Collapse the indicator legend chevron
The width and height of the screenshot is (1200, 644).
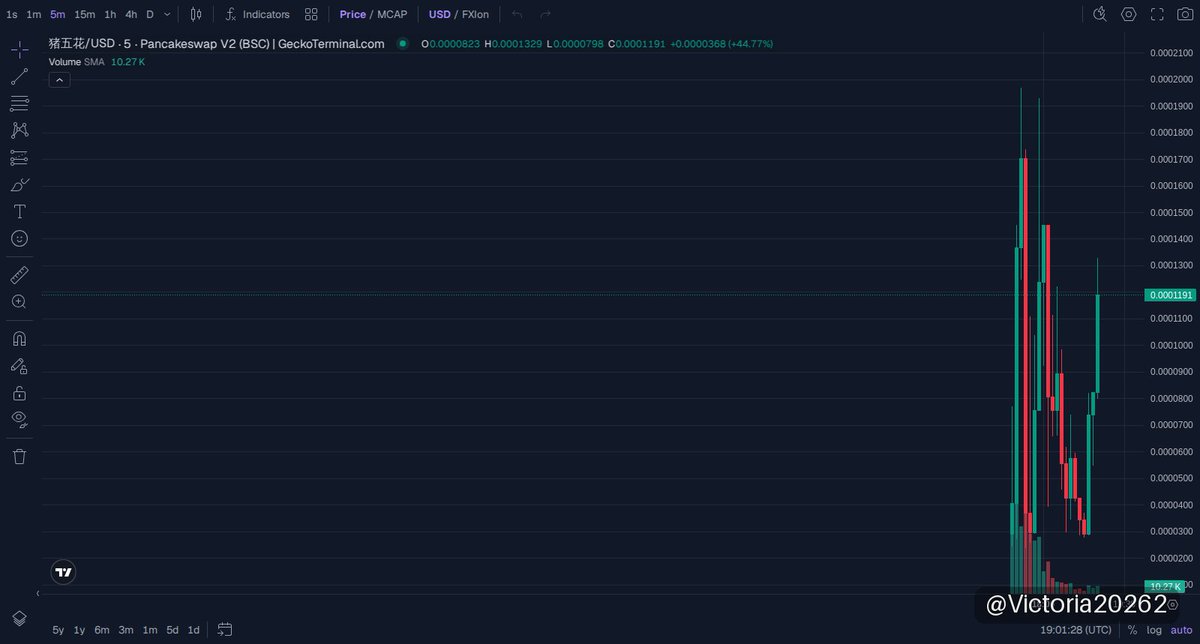pos(59,80)
